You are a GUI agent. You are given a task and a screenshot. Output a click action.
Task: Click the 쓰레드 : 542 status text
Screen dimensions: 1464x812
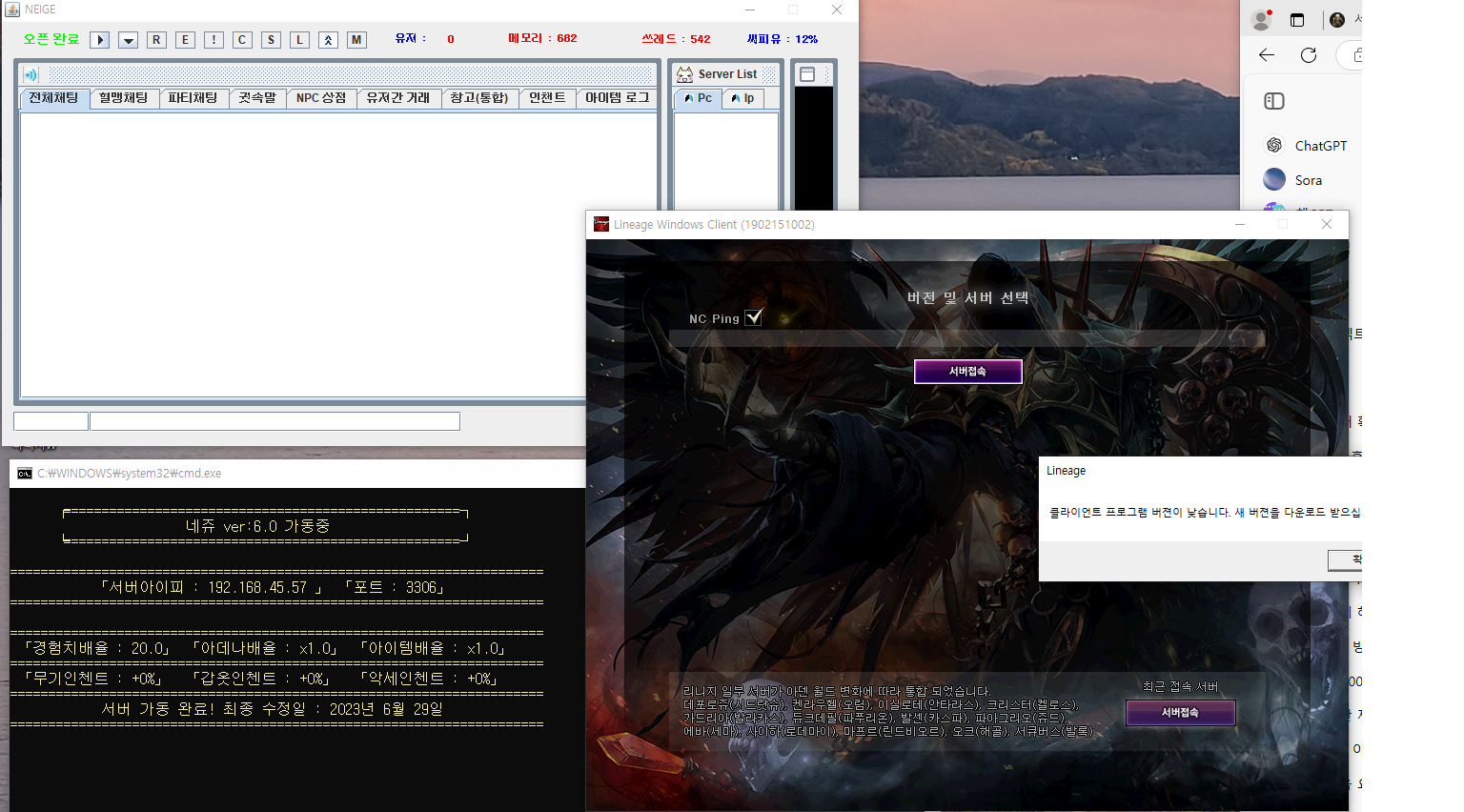tap(676, 39)
